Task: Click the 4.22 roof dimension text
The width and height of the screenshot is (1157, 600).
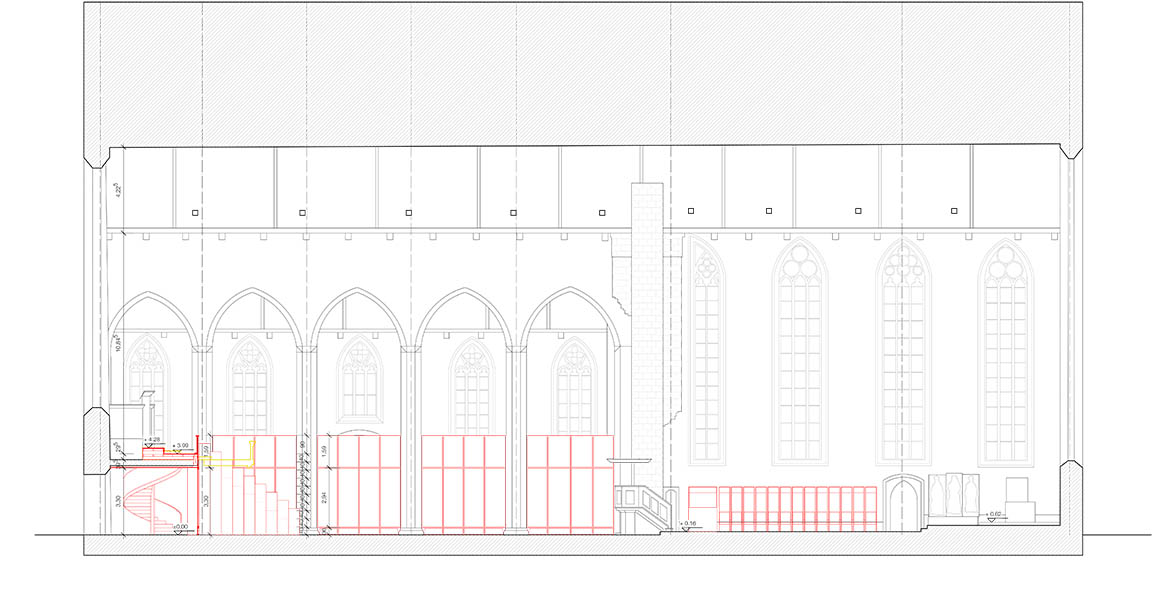Action: pos(118,188)
